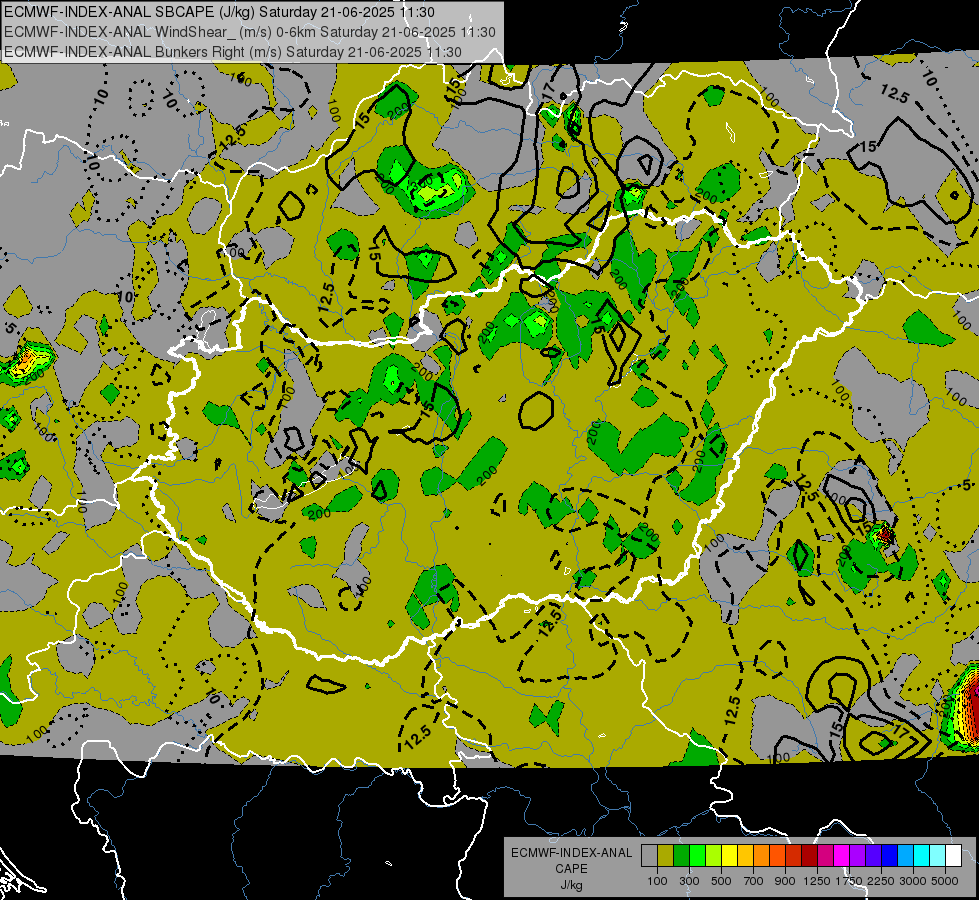Pick the pure yellow legend swatch
979x900 pixels.
(729, 855)
